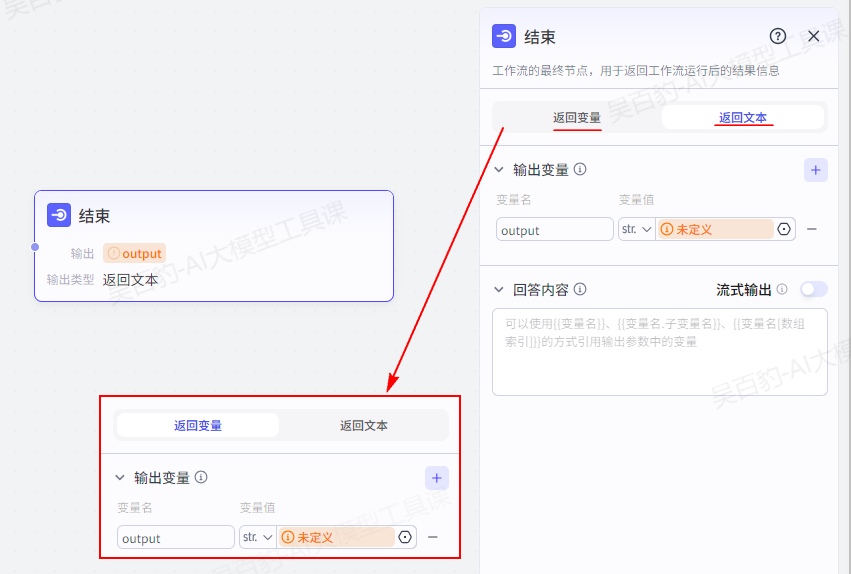Viewport: 851px width, 574px height.
Task: Click the output variable name field in side panel
Action: (x=555, y=229)
